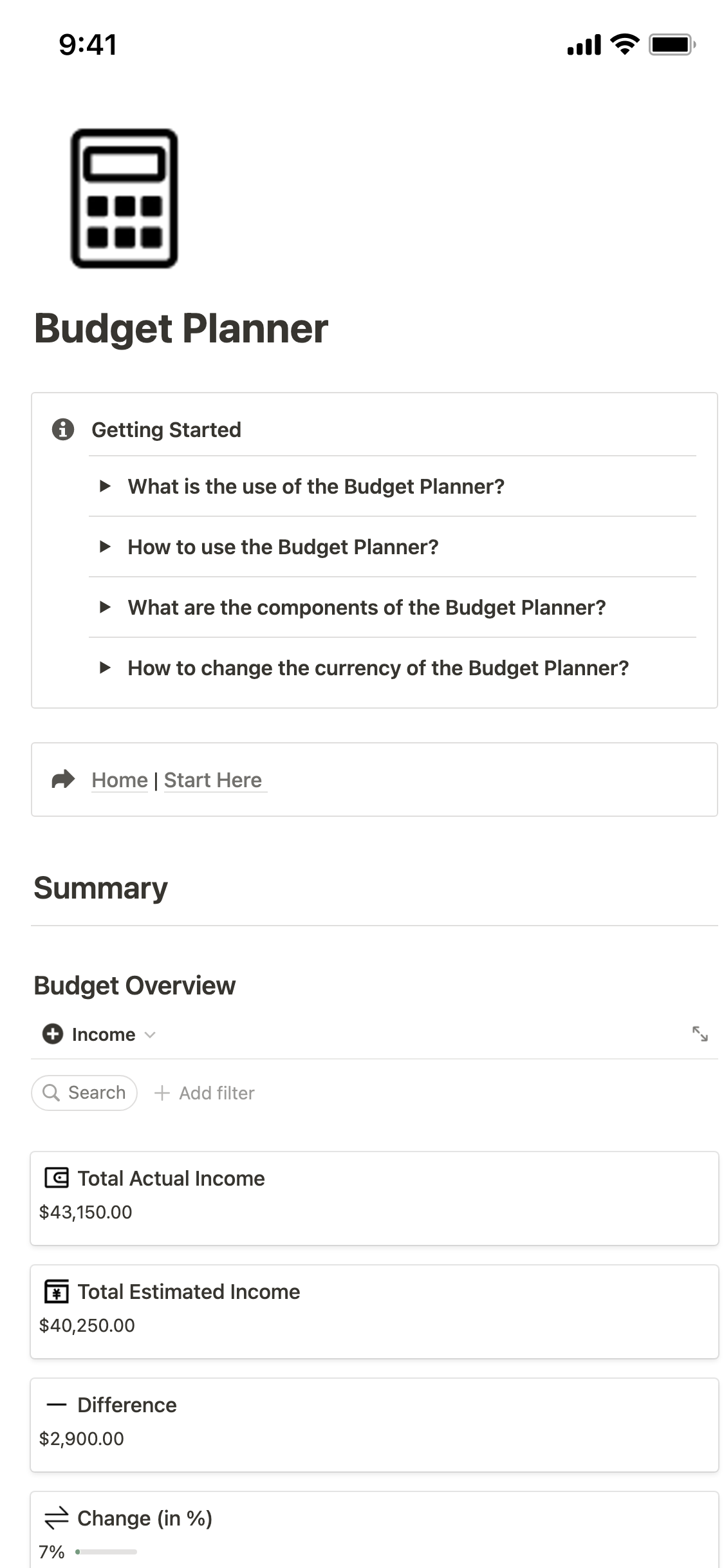
Task: Expand 'How to change the currency' toggle
Action: (x=106, y=668)
